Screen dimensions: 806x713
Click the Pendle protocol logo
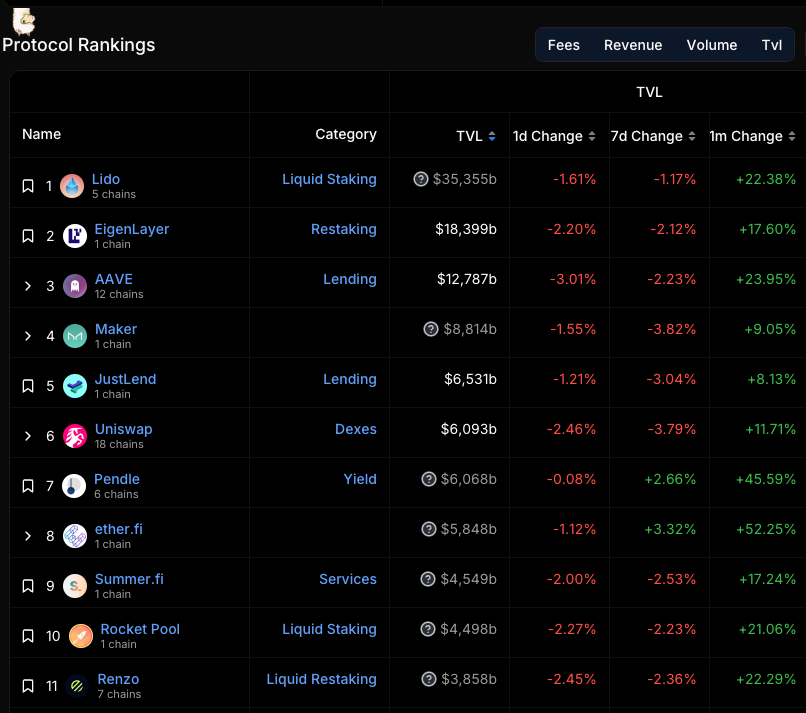click(x=74, y=486)
